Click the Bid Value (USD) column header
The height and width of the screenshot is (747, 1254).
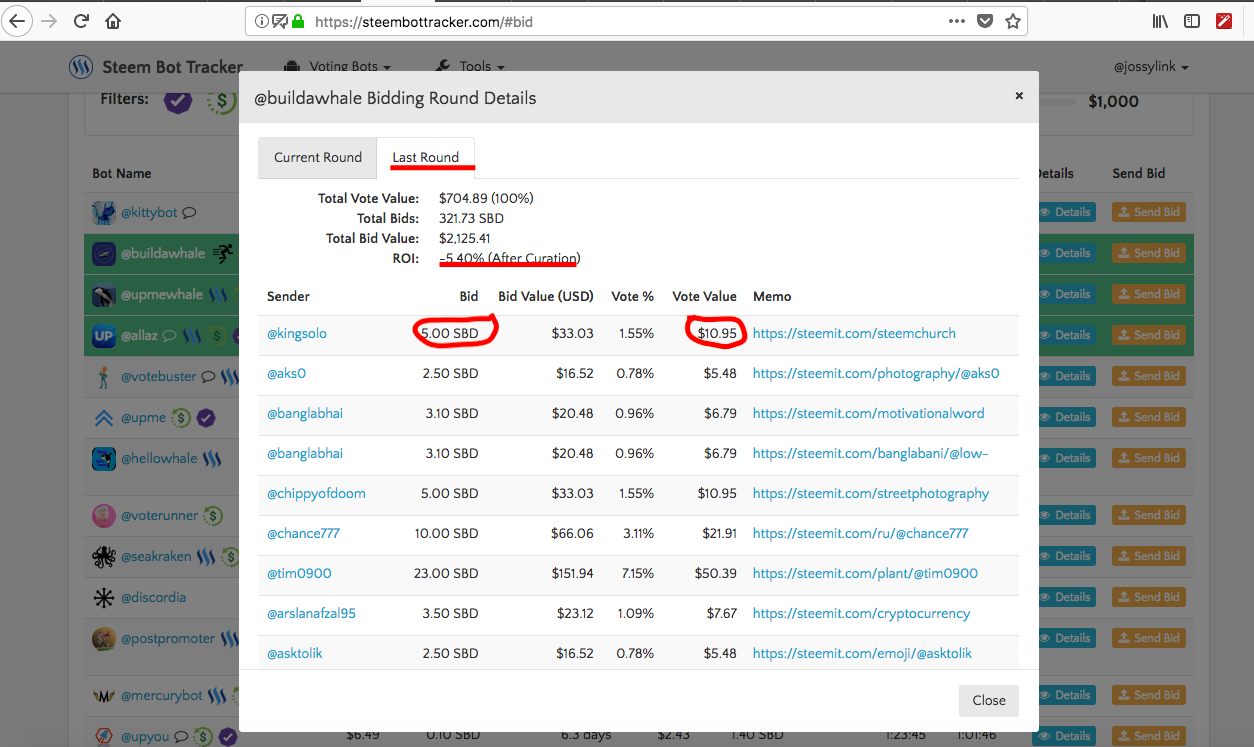tap(546, 297)
